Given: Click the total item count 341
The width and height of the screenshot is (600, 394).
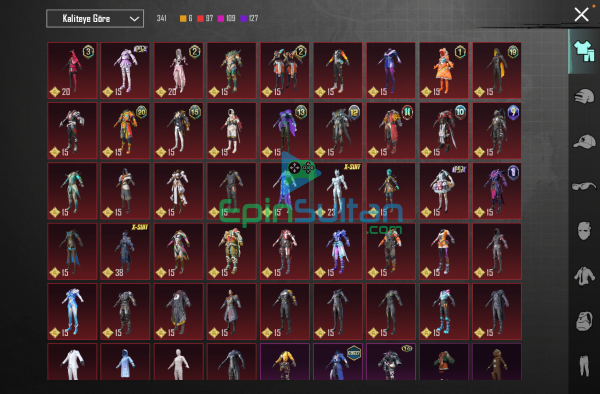Looking at the screenshot, I should 161,18.
